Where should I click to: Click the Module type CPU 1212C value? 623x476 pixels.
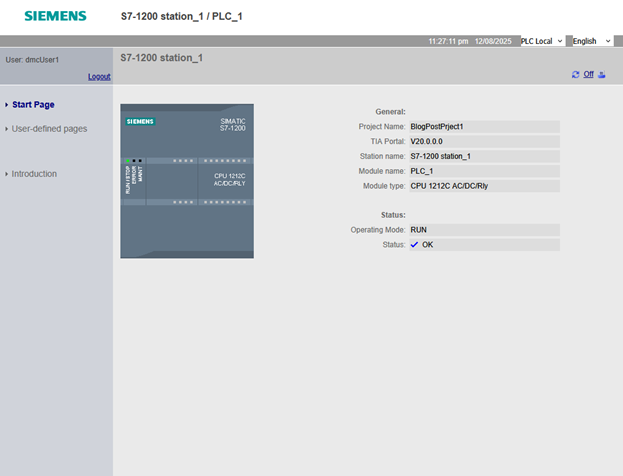click(x=484, y=186)
